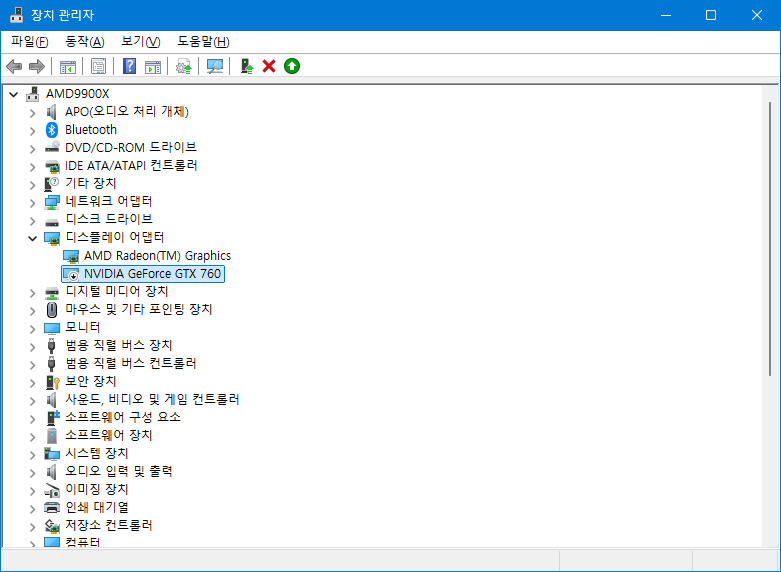Click the 저장소 컨트롤러 icon

(52, 526)
